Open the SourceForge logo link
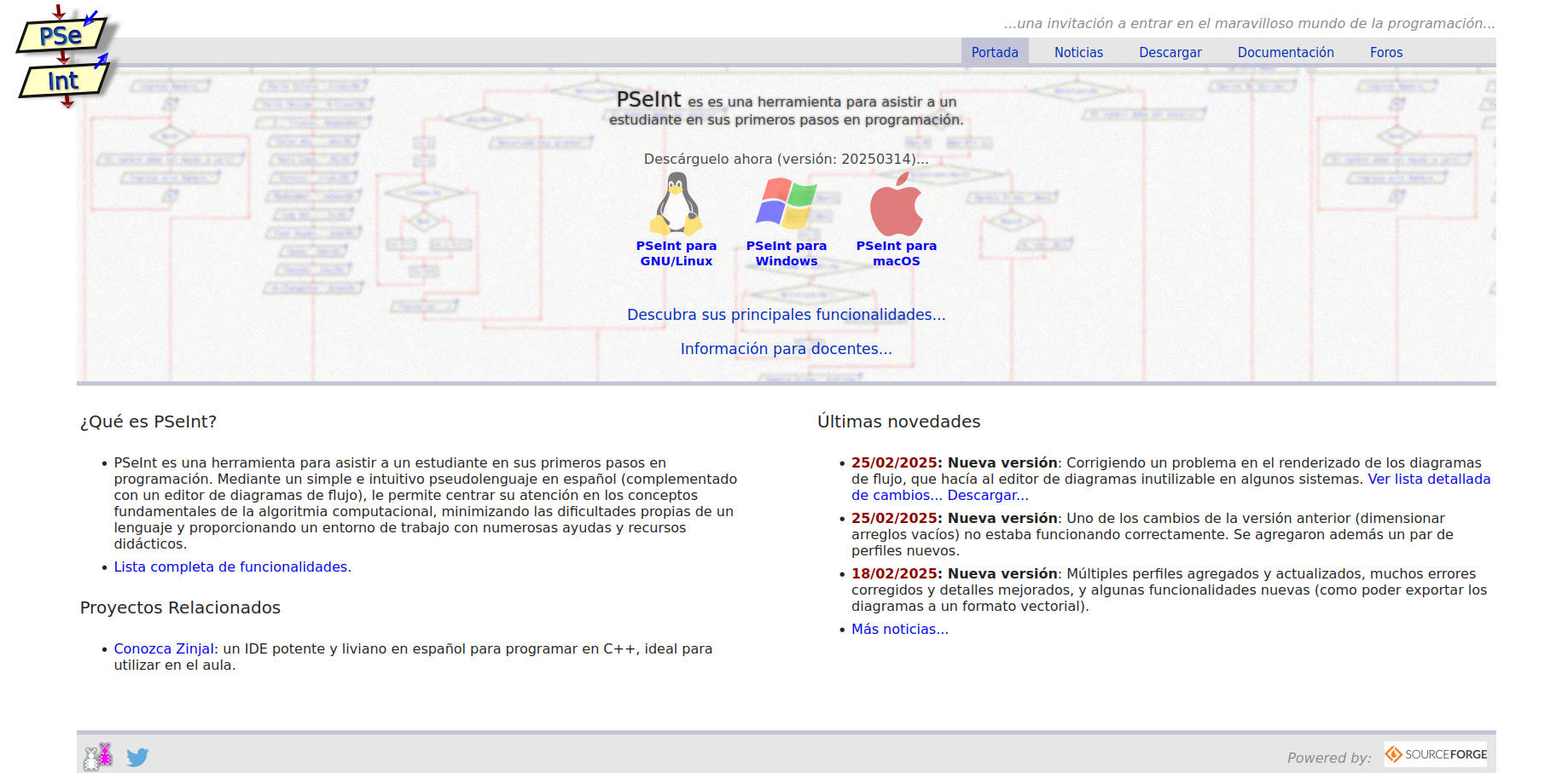Image resolution: width=1568 pixels, height=773 pixels. pos(1436,754)
